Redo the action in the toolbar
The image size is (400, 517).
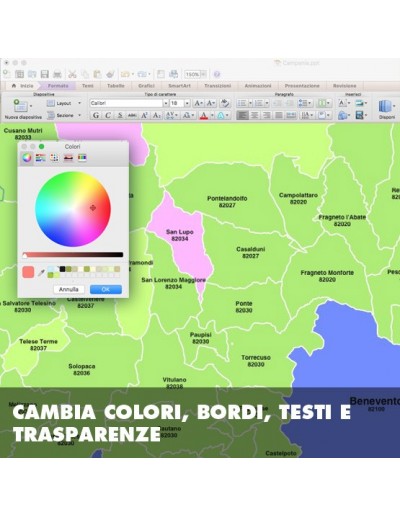click(x=142, y=74)
